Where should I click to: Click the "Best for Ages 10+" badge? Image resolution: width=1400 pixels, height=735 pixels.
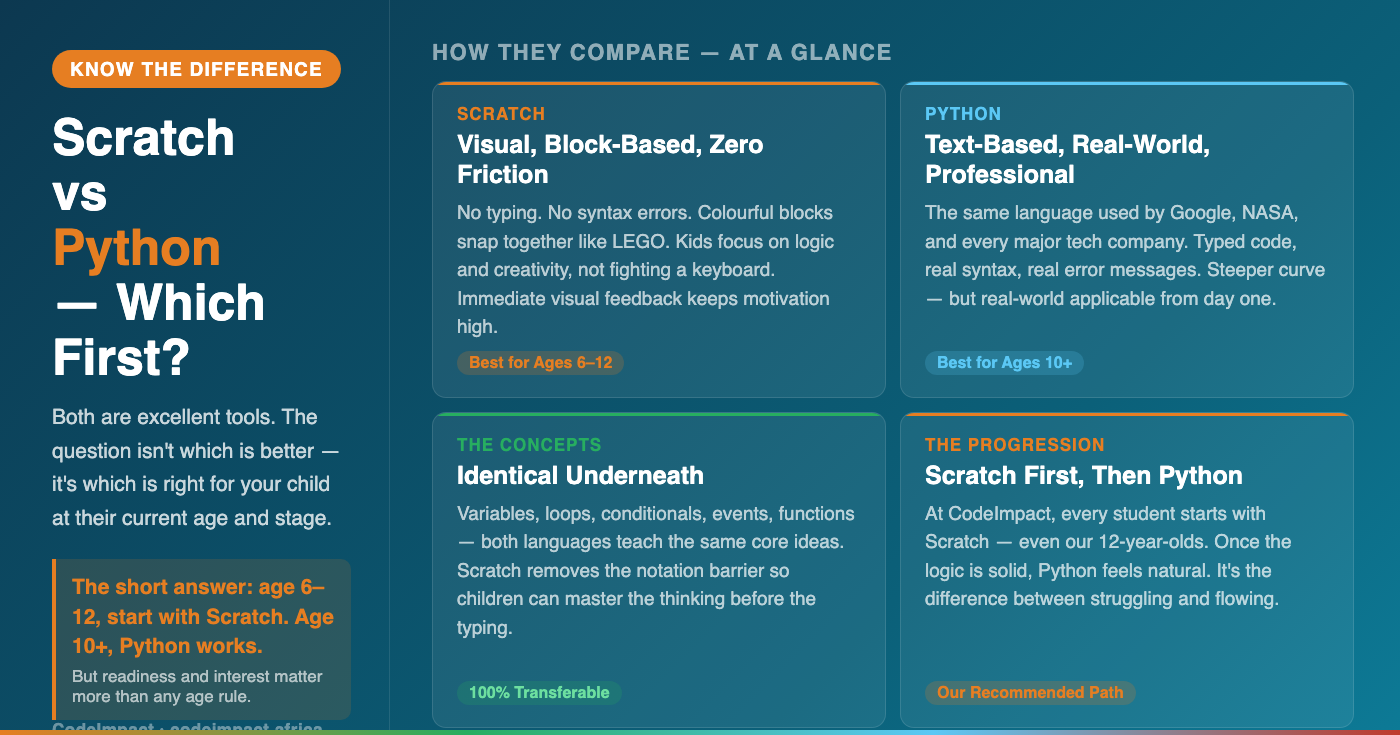pos(1004,363)
